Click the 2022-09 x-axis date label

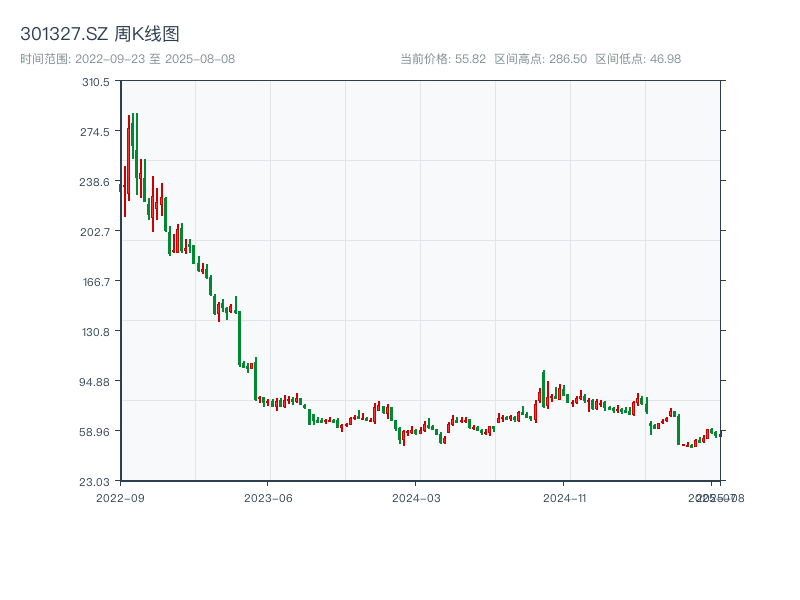(120, 497)
